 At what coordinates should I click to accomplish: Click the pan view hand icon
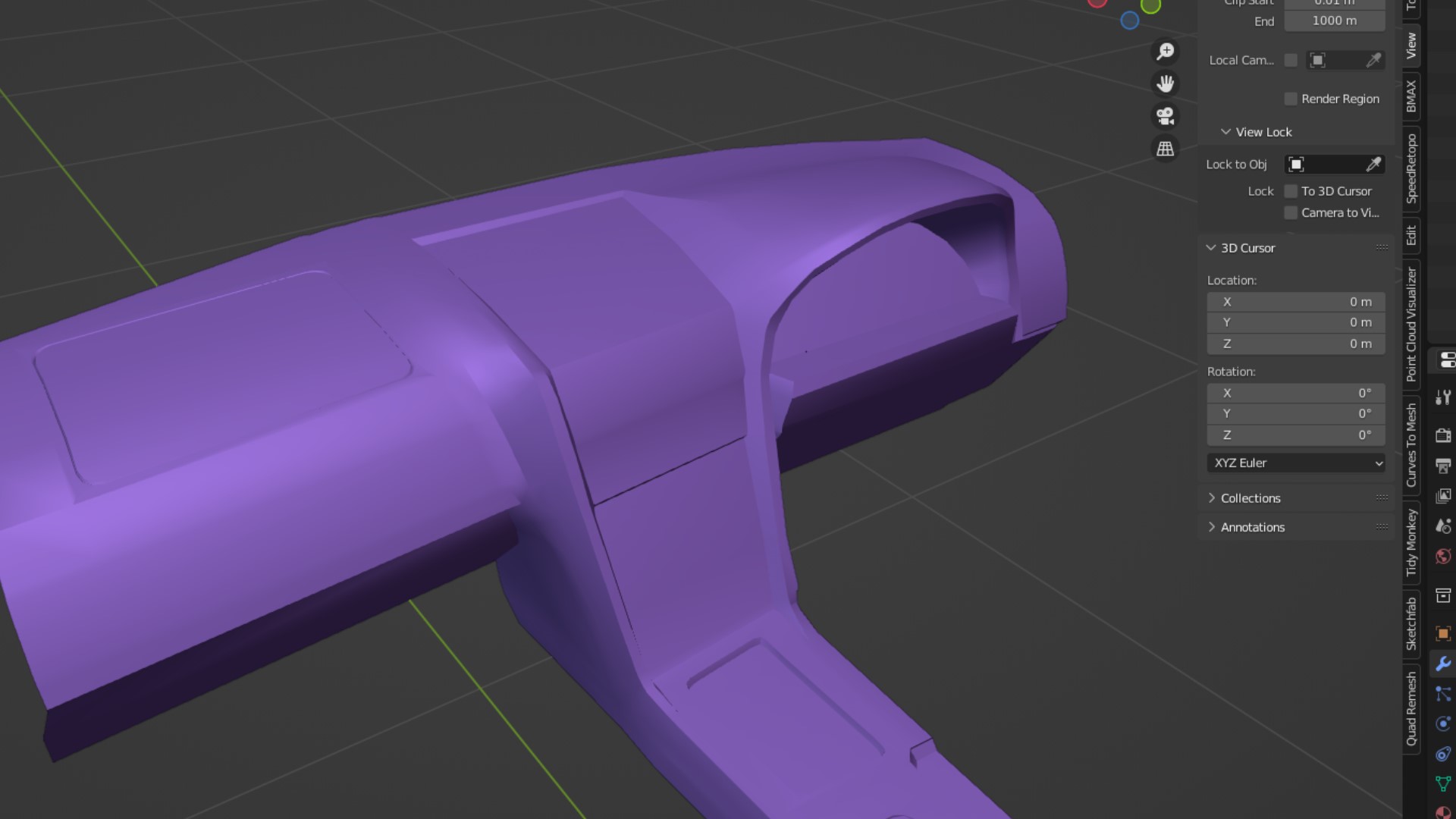[1166, 84]
